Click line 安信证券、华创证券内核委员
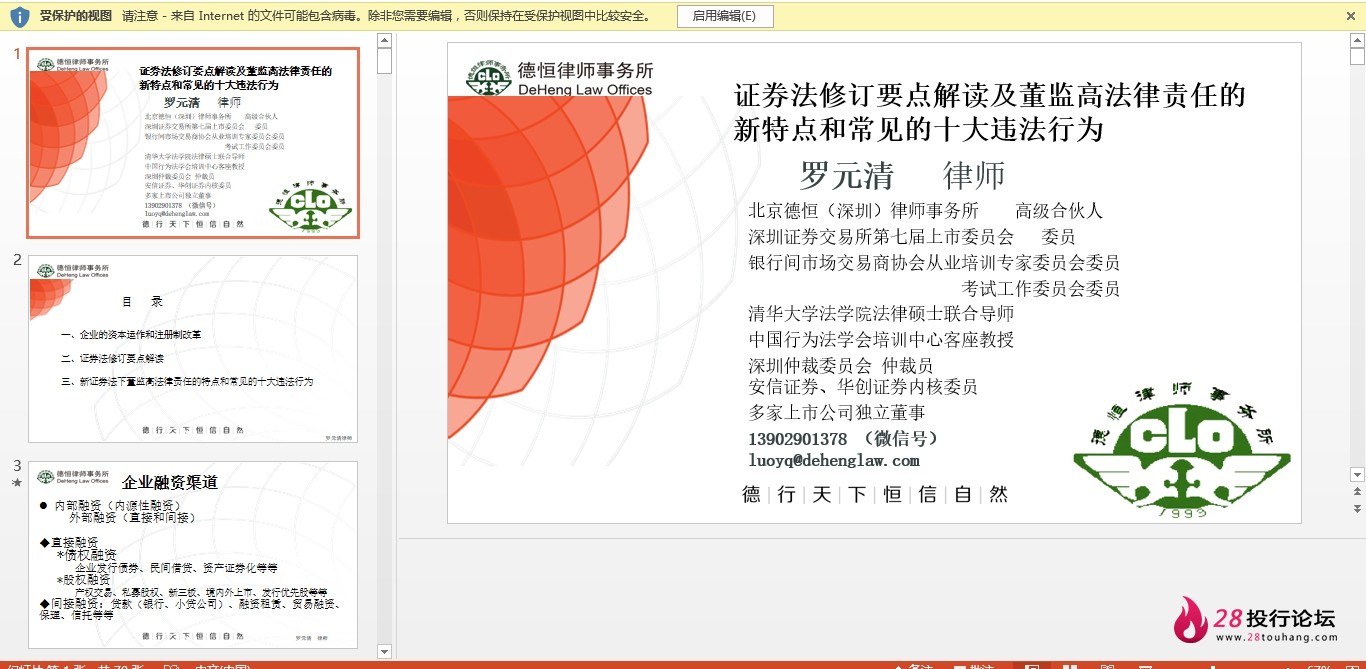This screenshot has height=669, width=1366. click(x=863, y=387)
